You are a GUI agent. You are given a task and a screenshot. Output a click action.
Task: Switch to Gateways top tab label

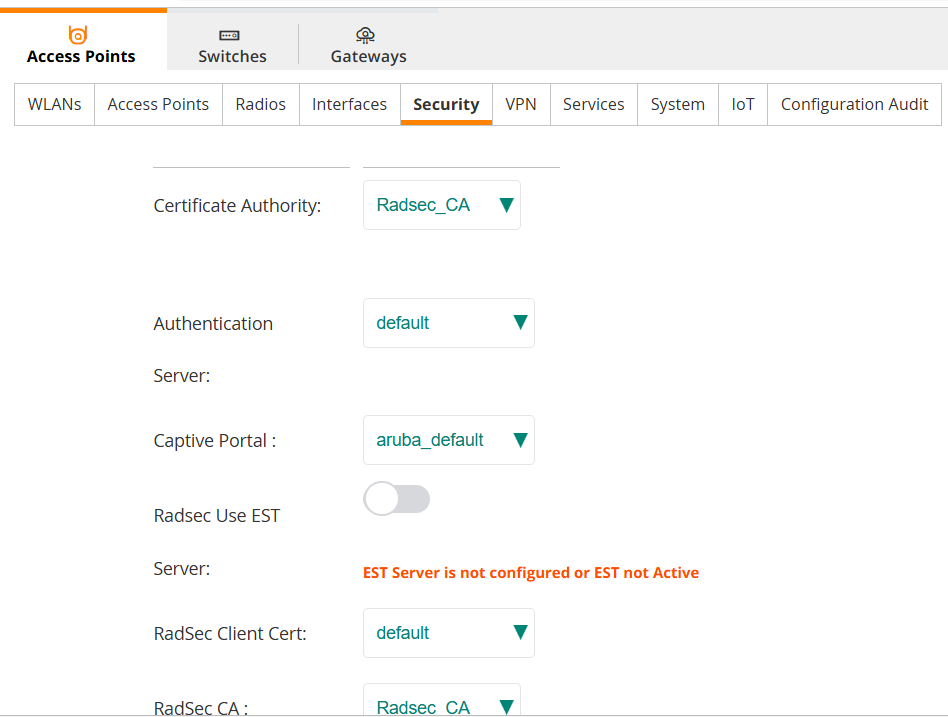coord(368,57)
